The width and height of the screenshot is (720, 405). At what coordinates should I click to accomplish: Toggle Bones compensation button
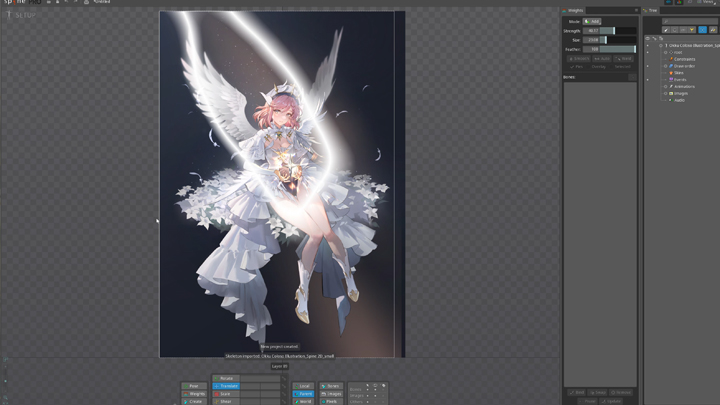click(331, 386)
